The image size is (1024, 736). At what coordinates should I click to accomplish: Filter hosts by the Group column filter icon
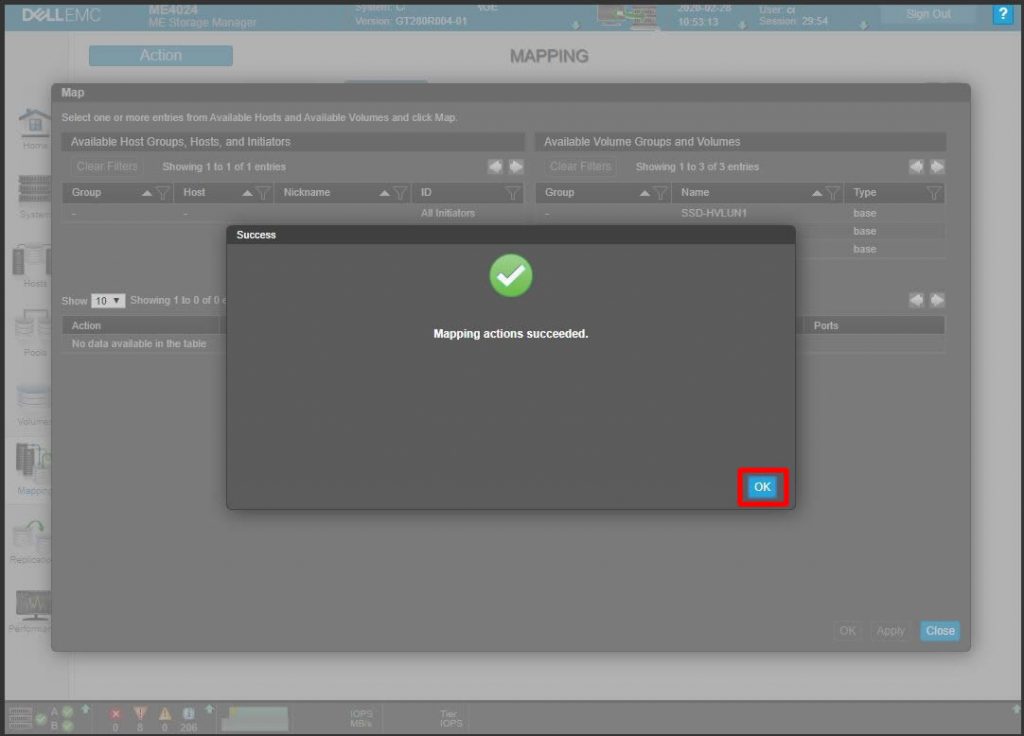click(163, 193)
